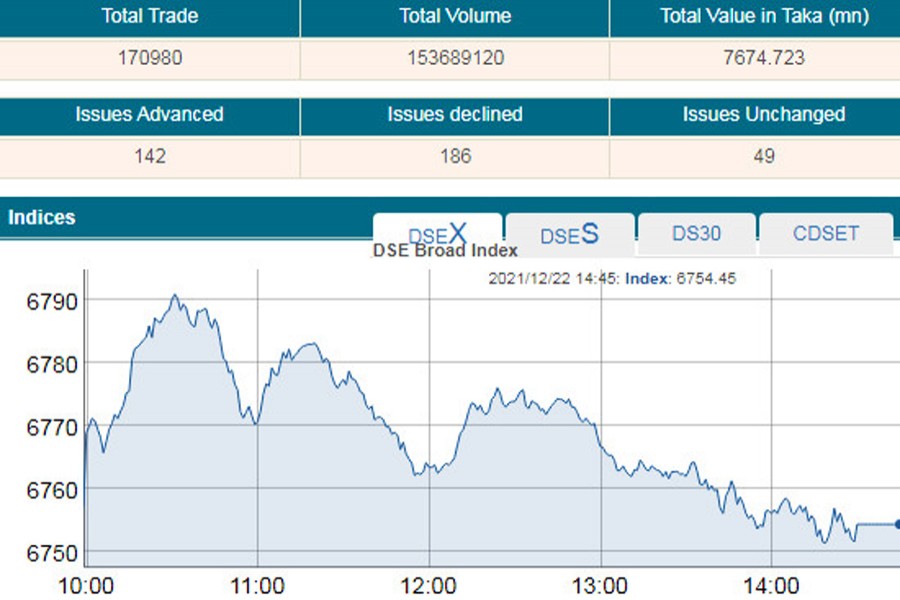Select the volume figure 153689120

455,58
